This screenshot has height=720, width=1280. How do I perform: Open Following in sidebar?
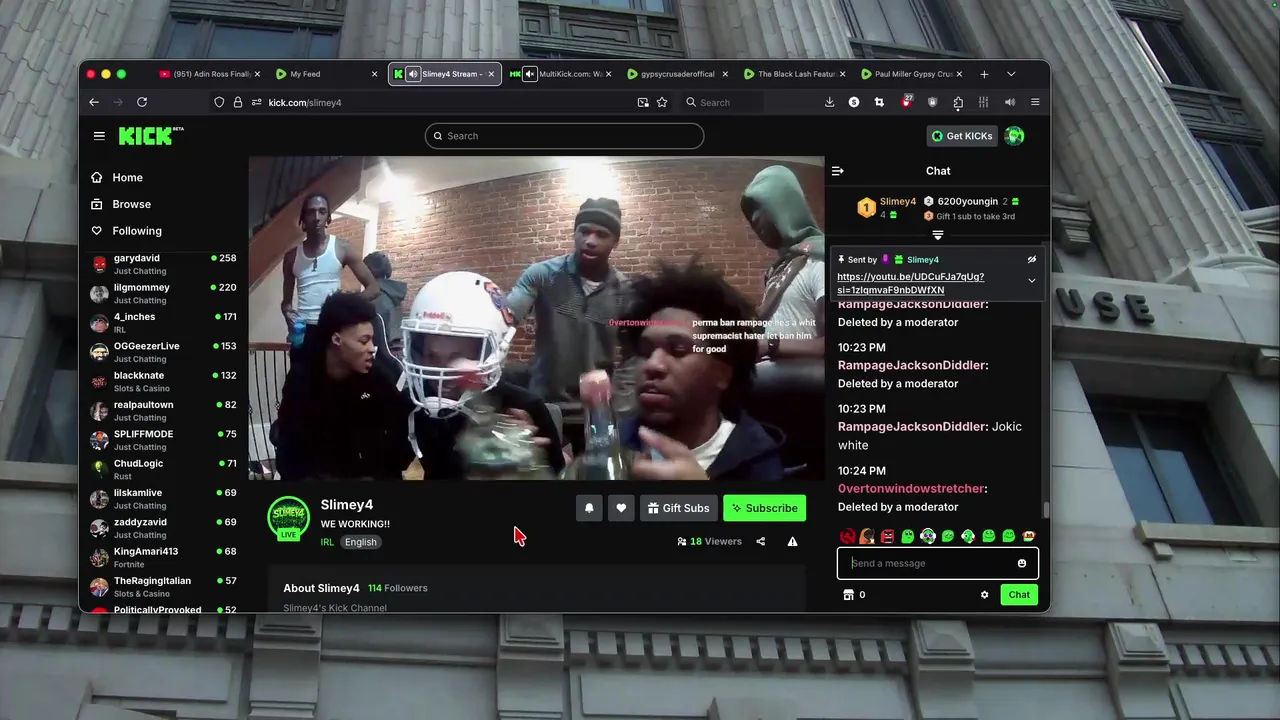[x=126, y=231]
